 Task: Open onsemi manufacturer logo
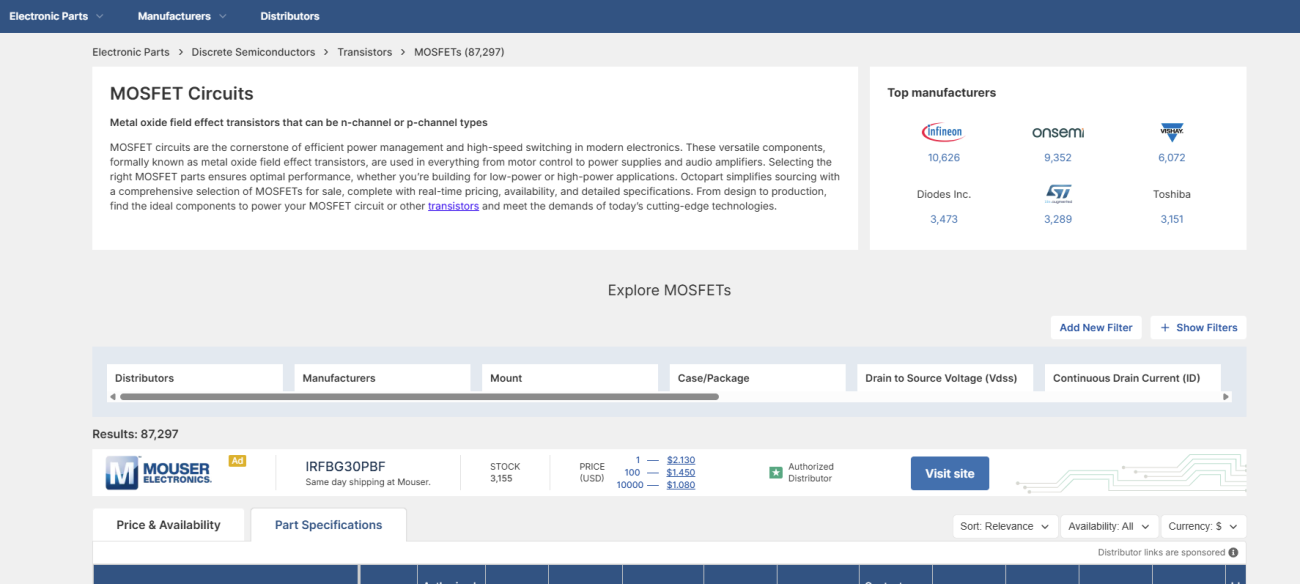(x=1057, y=132)
